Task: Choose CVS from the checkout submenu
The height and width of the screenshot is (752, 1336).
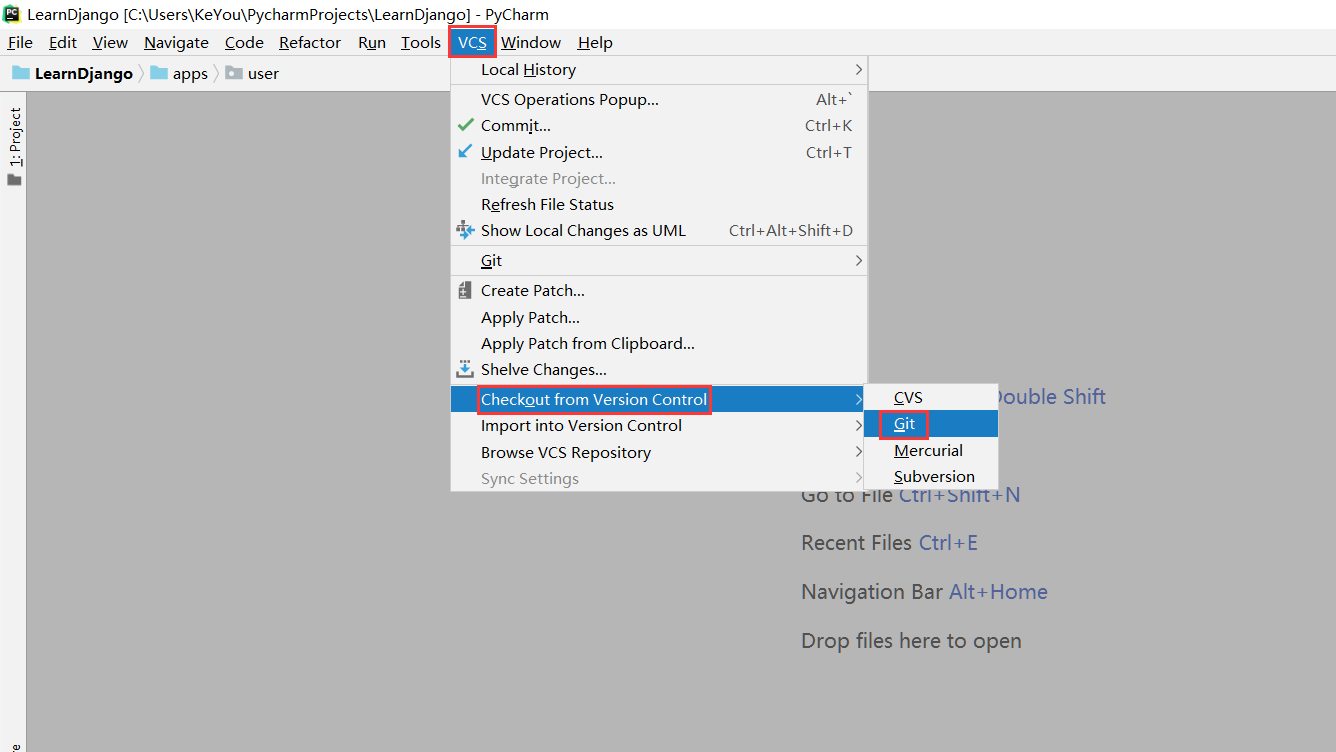Action: coord(931,397)
